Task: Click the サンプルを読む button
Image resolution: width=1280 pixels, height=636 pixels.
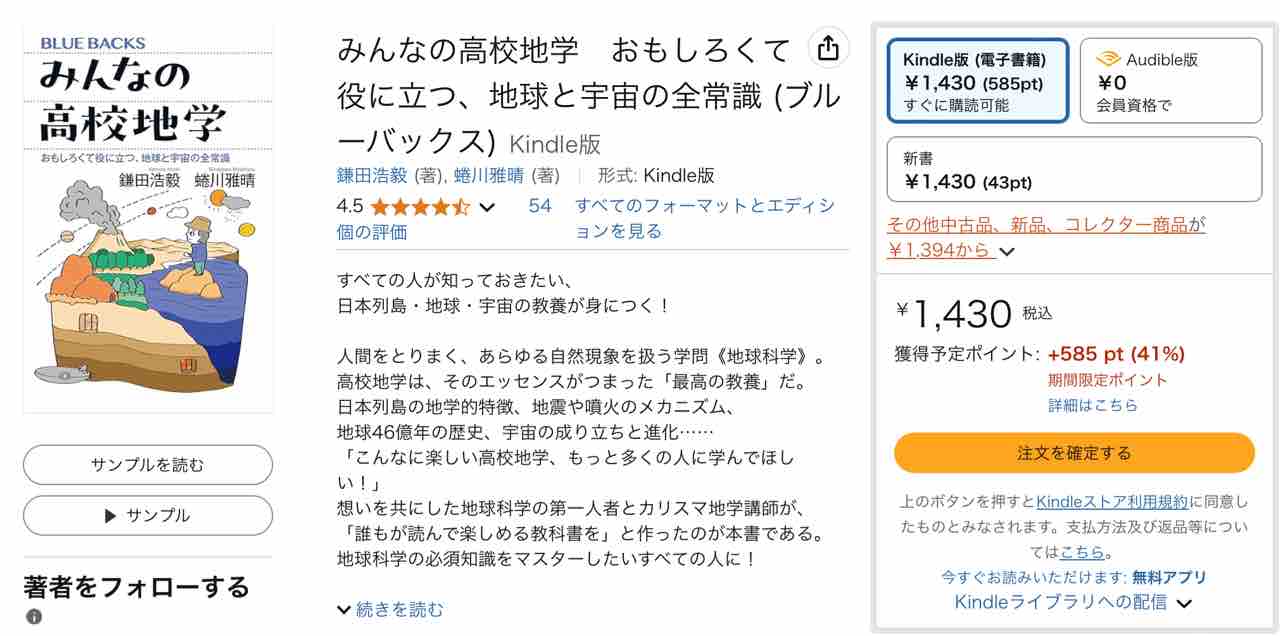Action: [x=146, y=464]
